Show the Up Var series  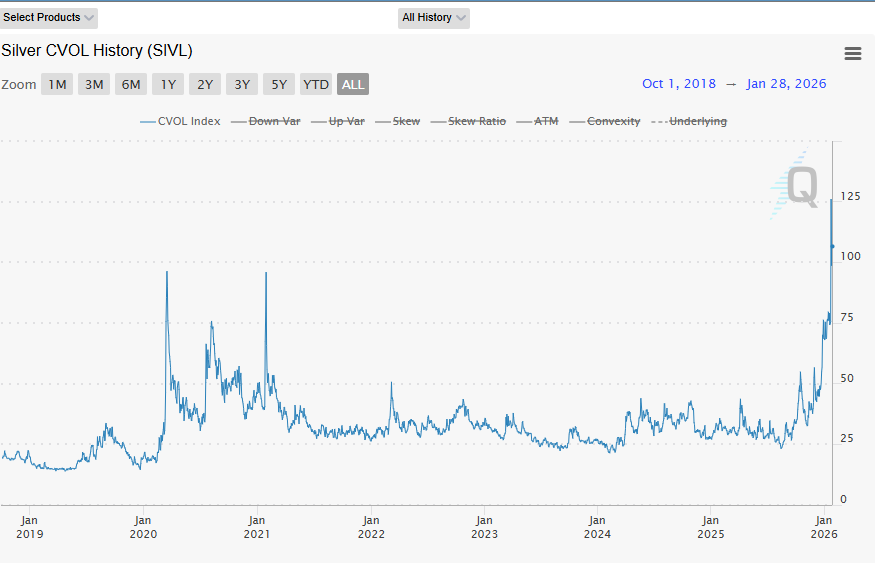click(338, 121)
